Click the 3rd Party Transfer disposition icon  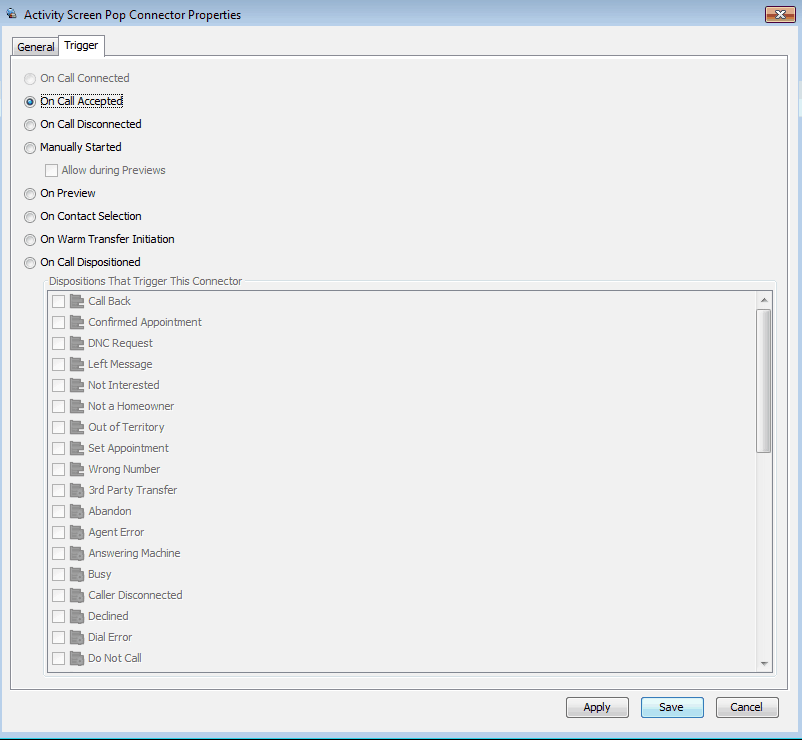click(77, 490)
